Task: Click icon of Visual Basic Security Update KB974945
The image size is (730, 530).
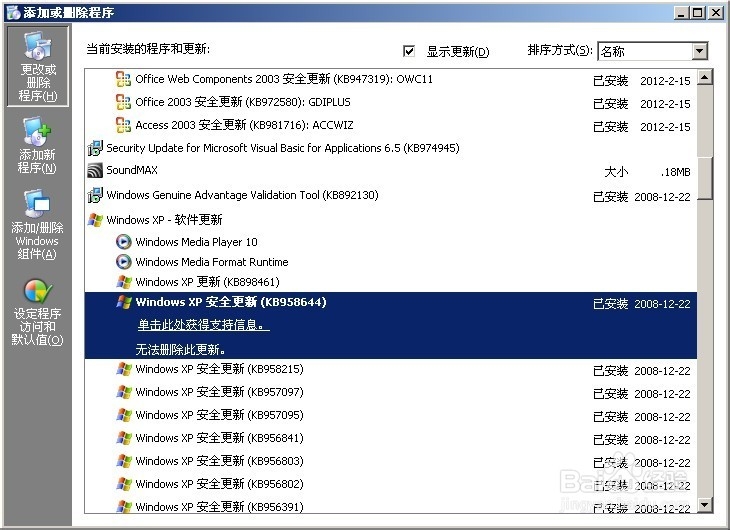Action: point(95,148)
